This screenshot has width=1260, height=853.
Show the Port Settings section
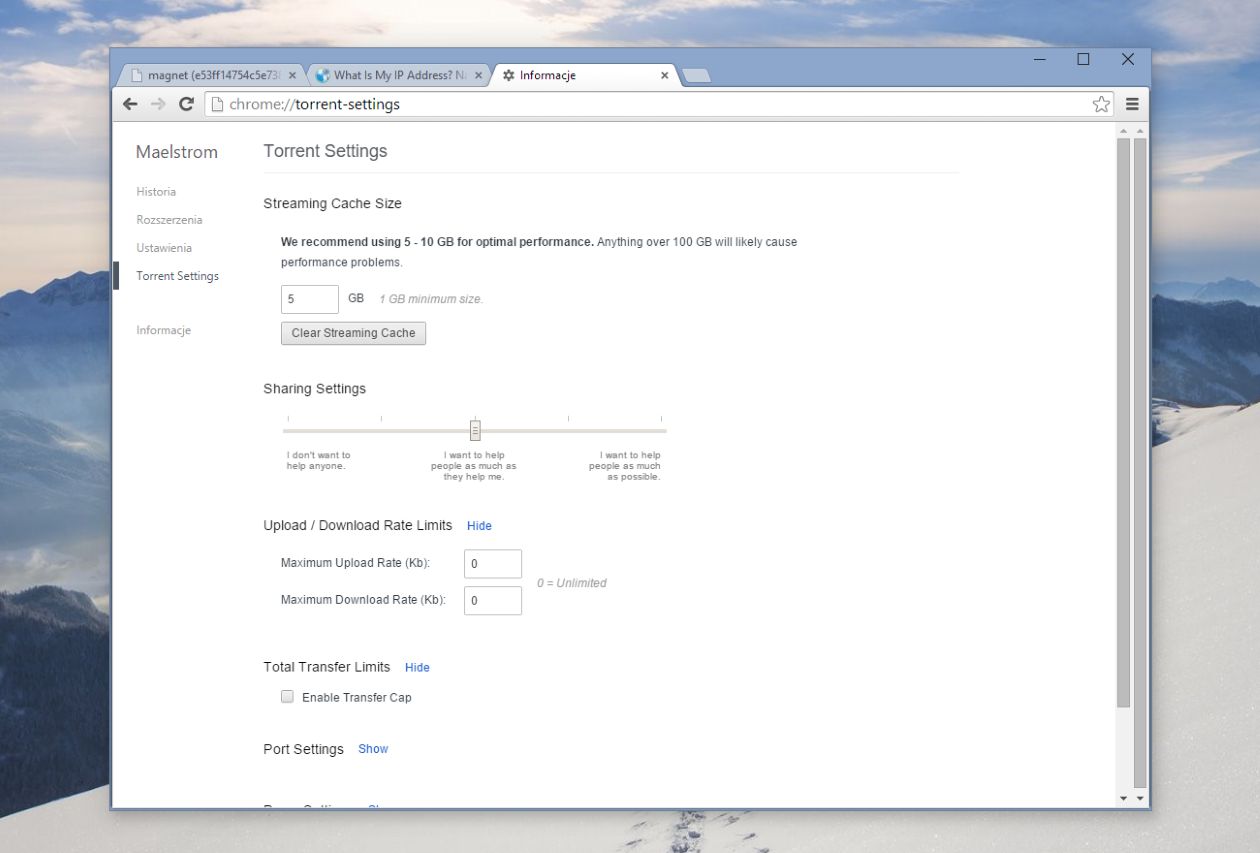(x=373, y=749)
